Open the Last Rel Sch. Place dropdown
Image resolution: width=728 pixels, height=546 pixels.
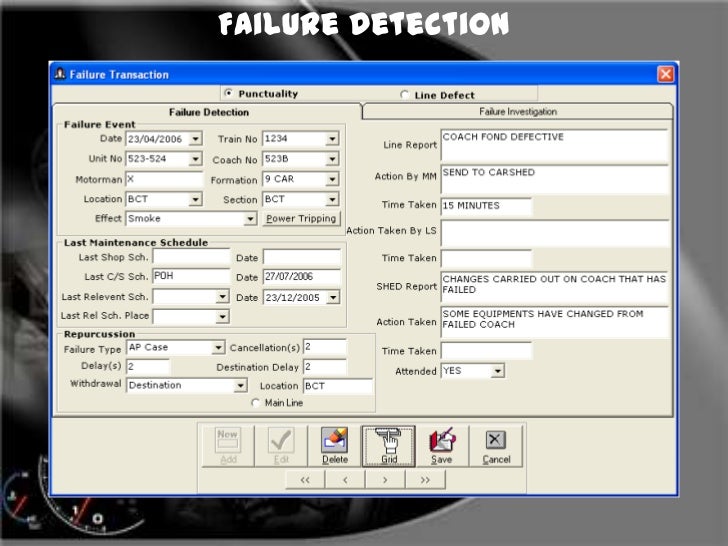[223, 317]
